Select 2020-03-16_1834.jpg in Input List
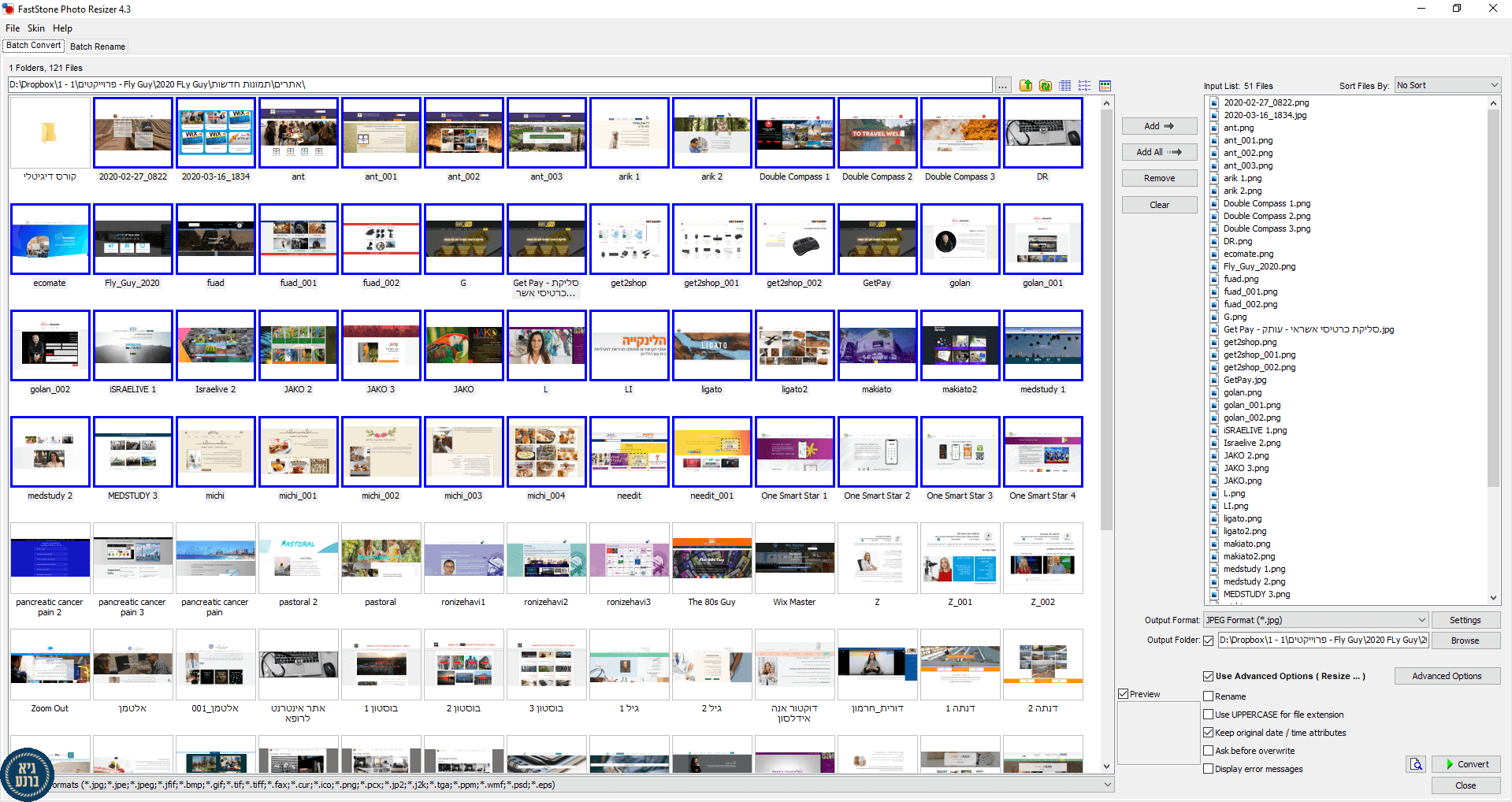1512x802 pixels. (x=1265, y=115)
